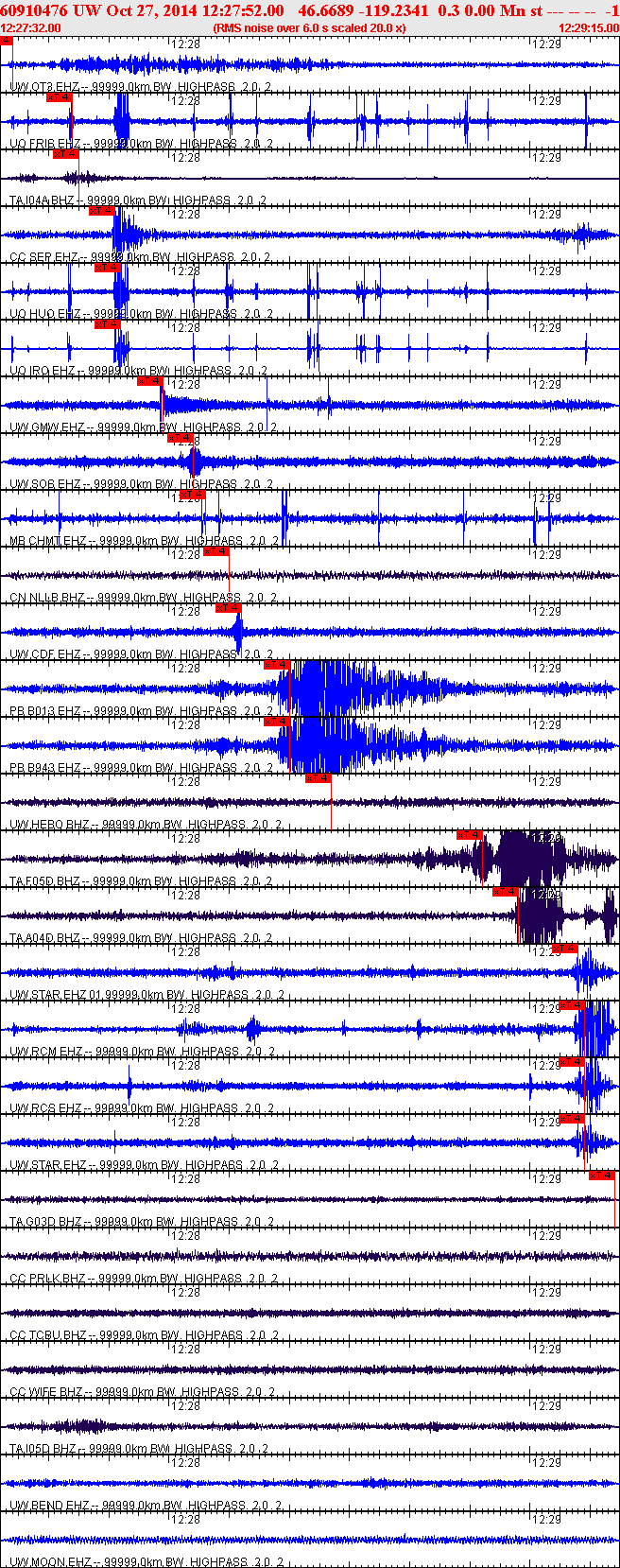Image resolution: width=620 pixels, height=1568 pixels.
Task: Select the red pick marker on MB CHMT trace
Action: coord(192,495)
